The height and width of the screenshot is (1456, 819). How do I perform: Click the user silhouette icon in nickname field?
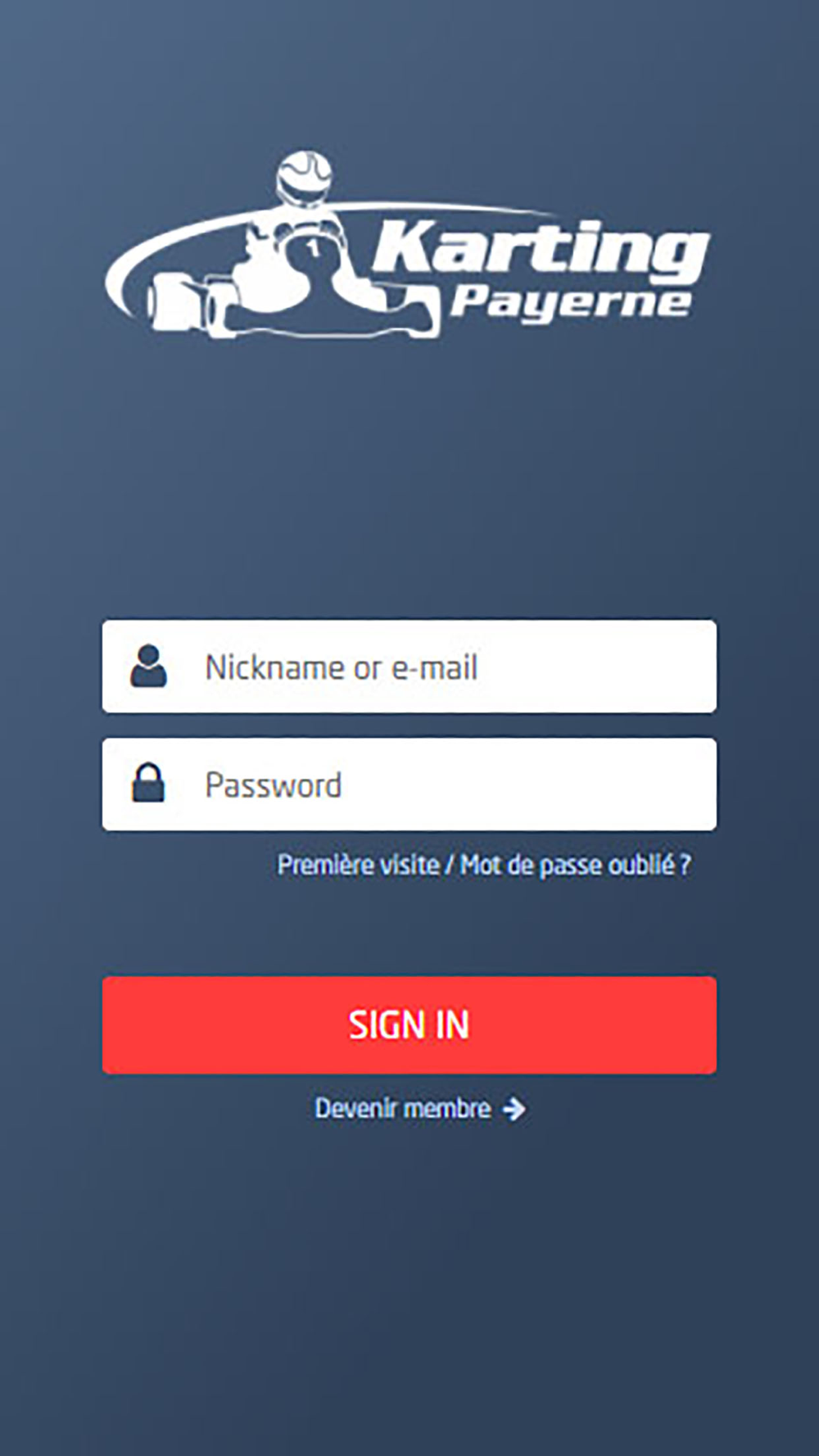148,666
